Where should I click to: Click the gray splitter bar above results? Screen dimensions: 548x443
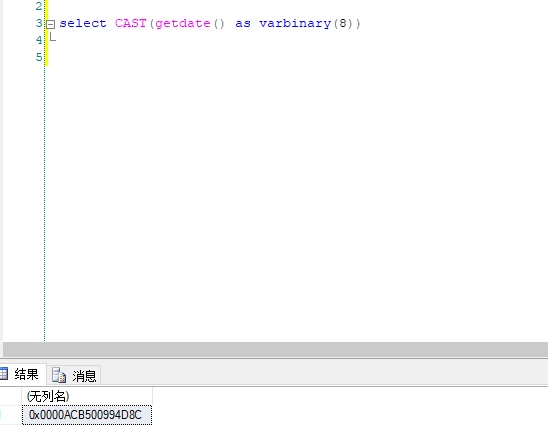(275, 349)
